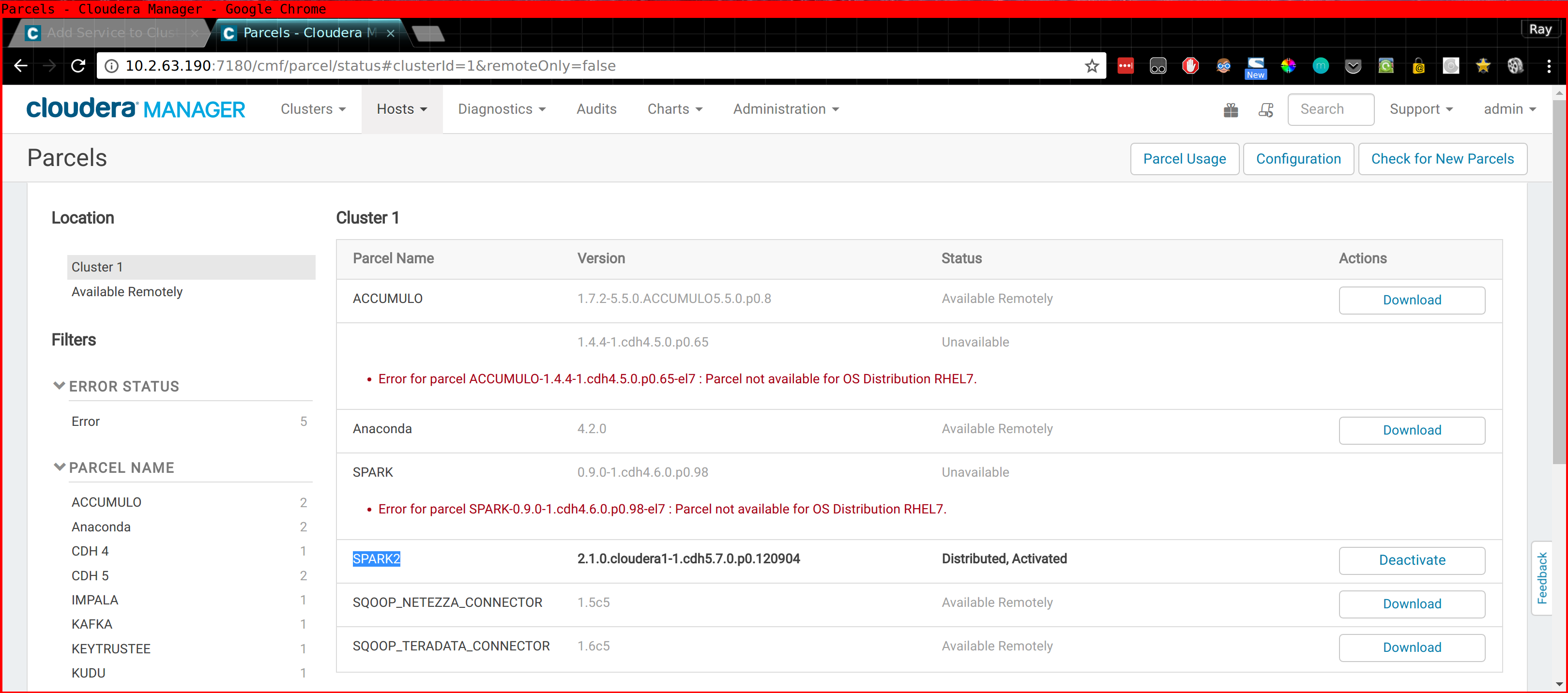
Task: Open a new browser tab
Action: coord(428,33)
